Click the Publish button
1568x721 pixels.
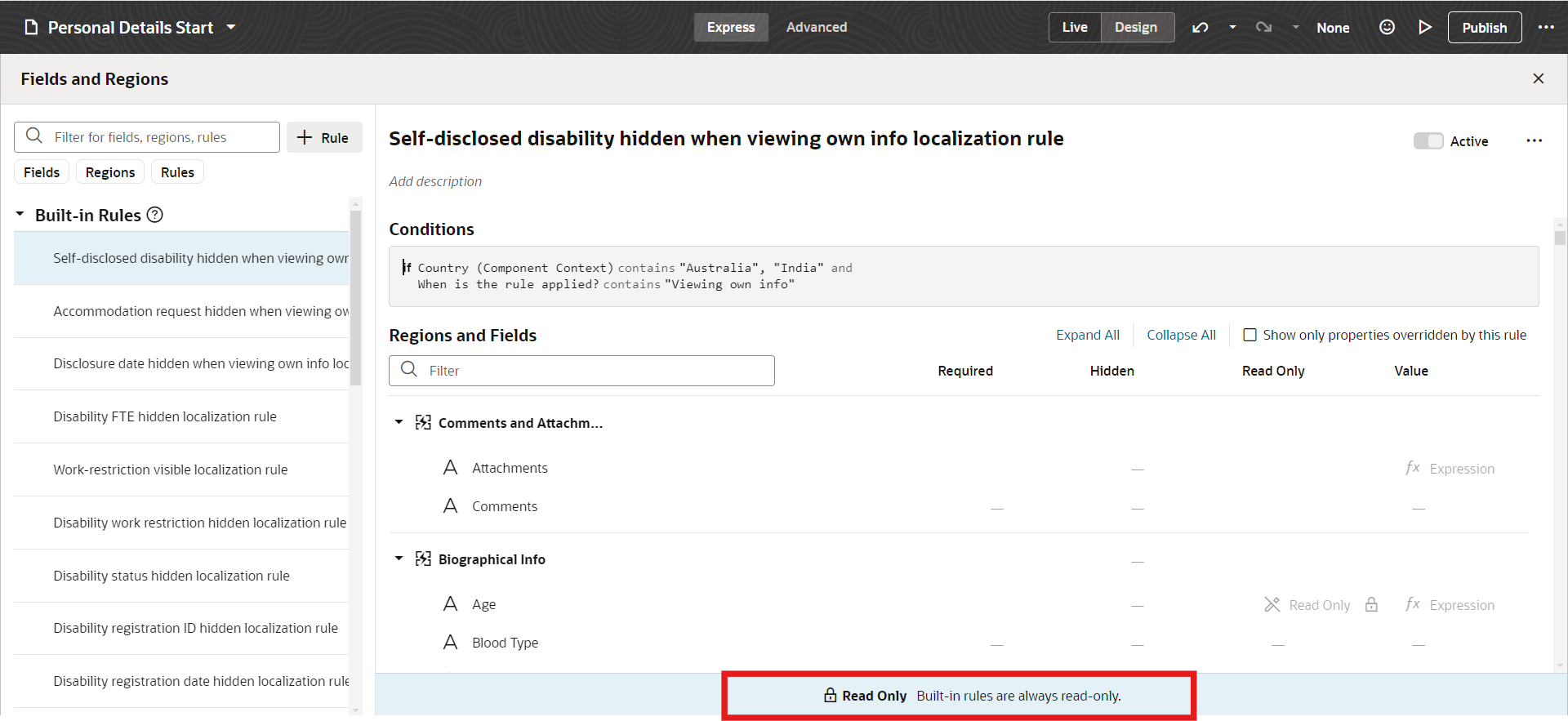1485,27
